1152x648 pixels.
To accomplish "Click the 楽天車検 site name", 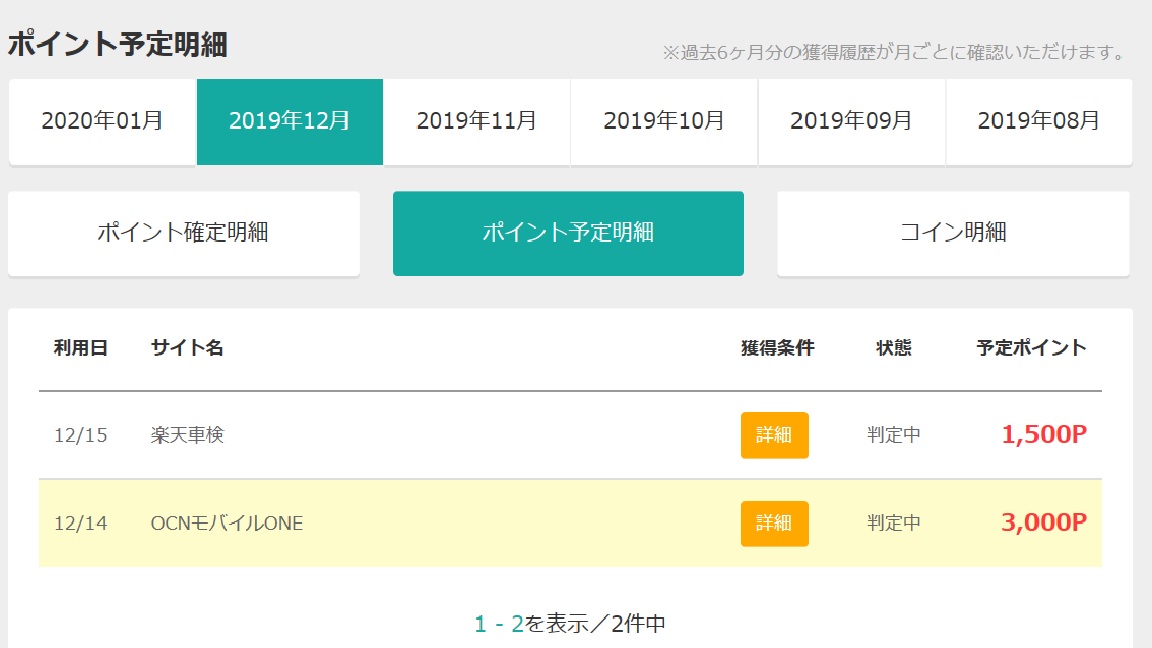I will pos(187,435).
